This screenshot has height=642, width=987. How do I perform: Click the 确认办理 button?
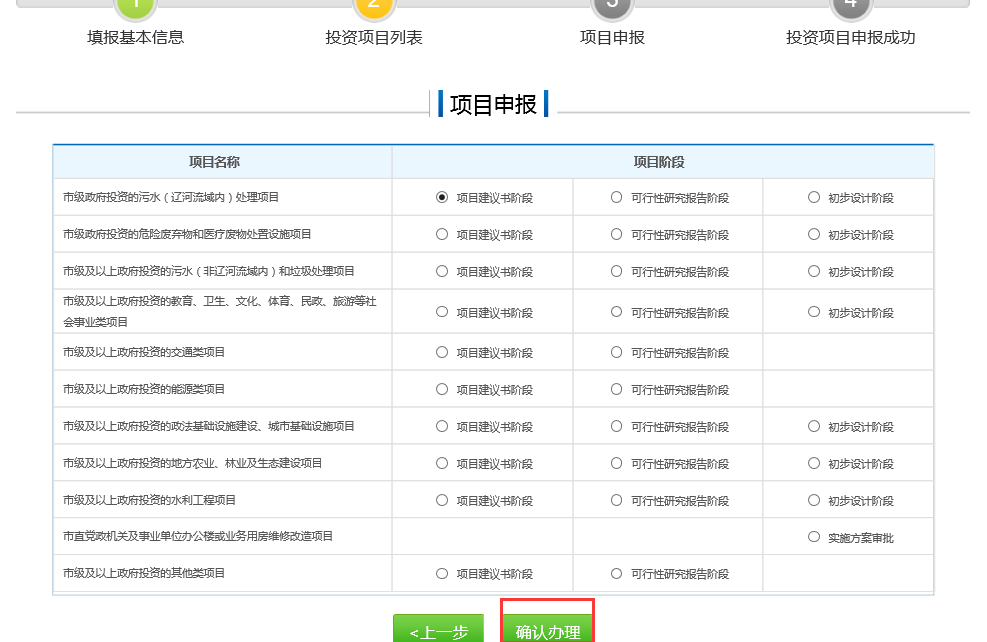[547, 631]
